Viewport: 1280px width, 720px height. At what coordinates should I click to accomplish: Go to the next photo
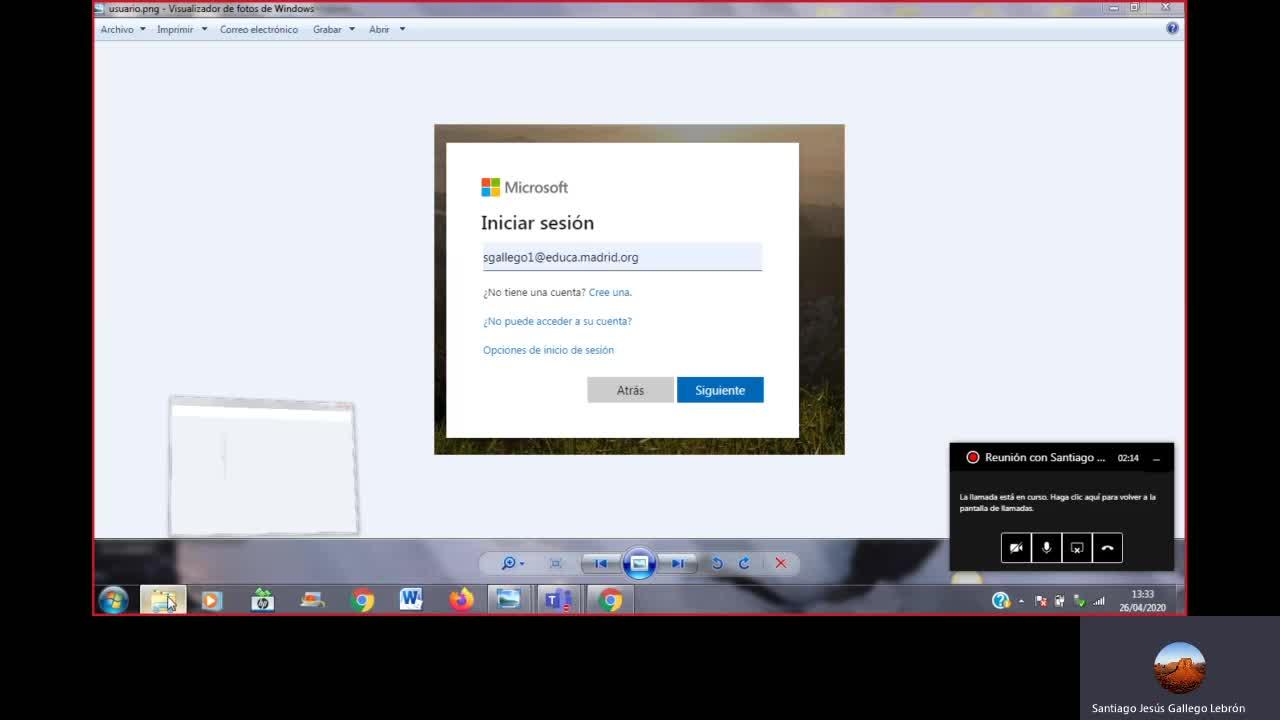(x=677, y=563)
